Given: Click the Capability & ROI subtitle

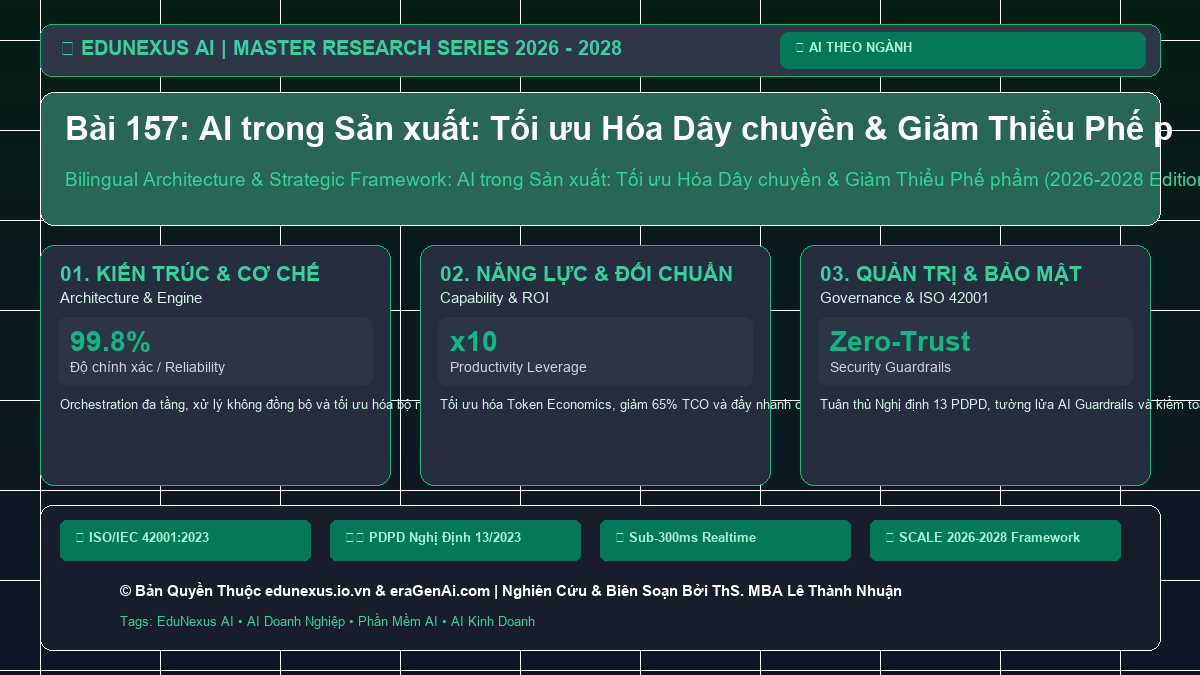Looking at the screenshot, I should pos(494,298).
